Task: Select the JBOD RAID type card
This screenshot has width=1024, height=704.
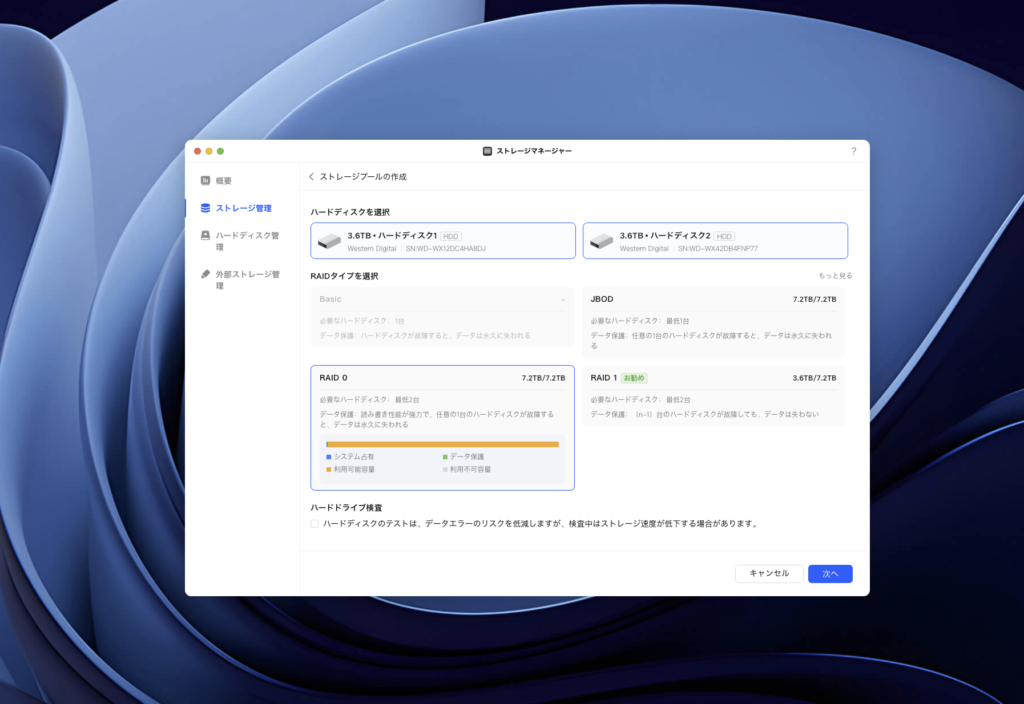Action: coord(713,322)
